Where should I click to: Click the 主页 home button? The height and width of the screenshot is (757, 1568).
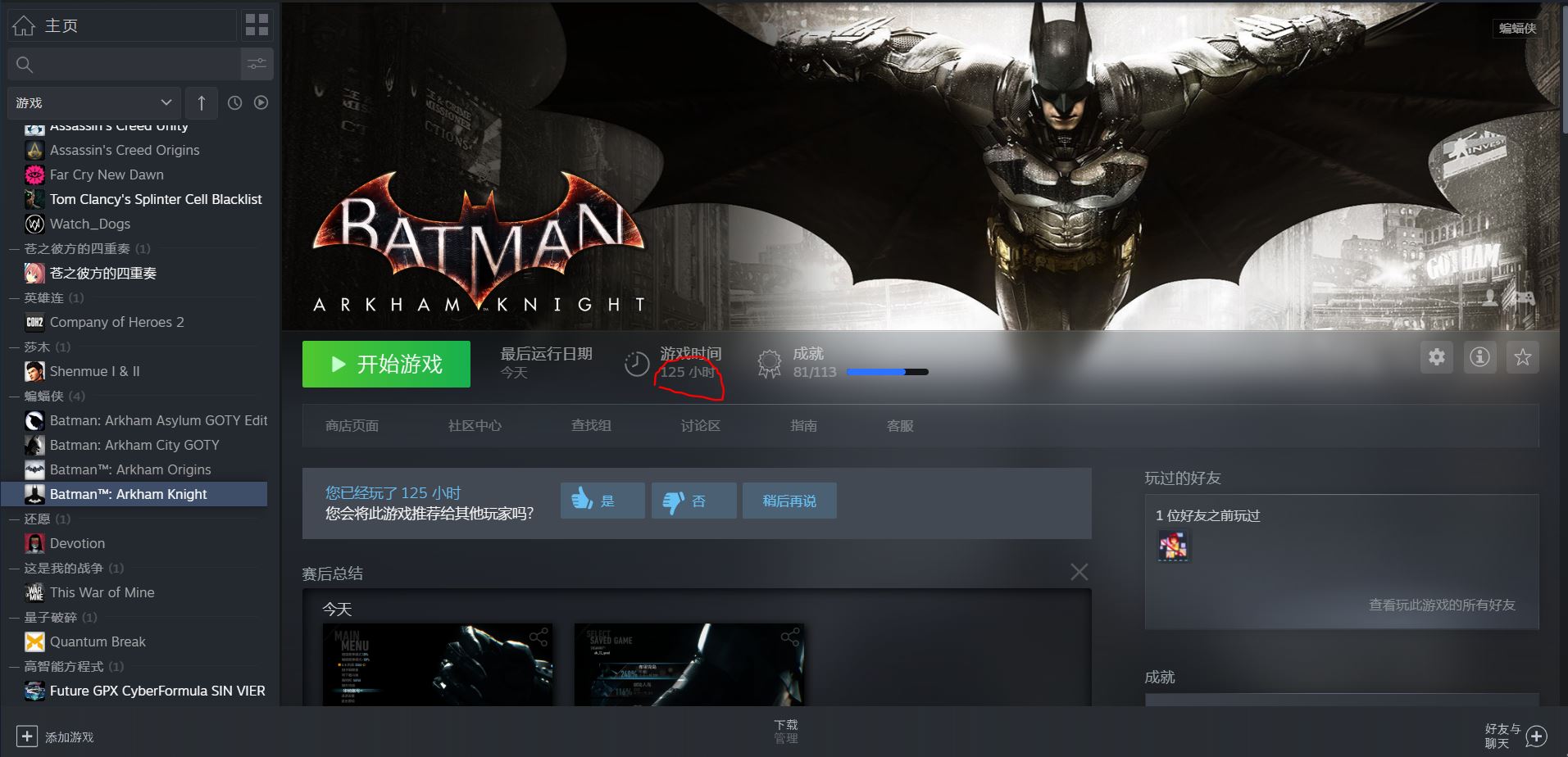122,25
